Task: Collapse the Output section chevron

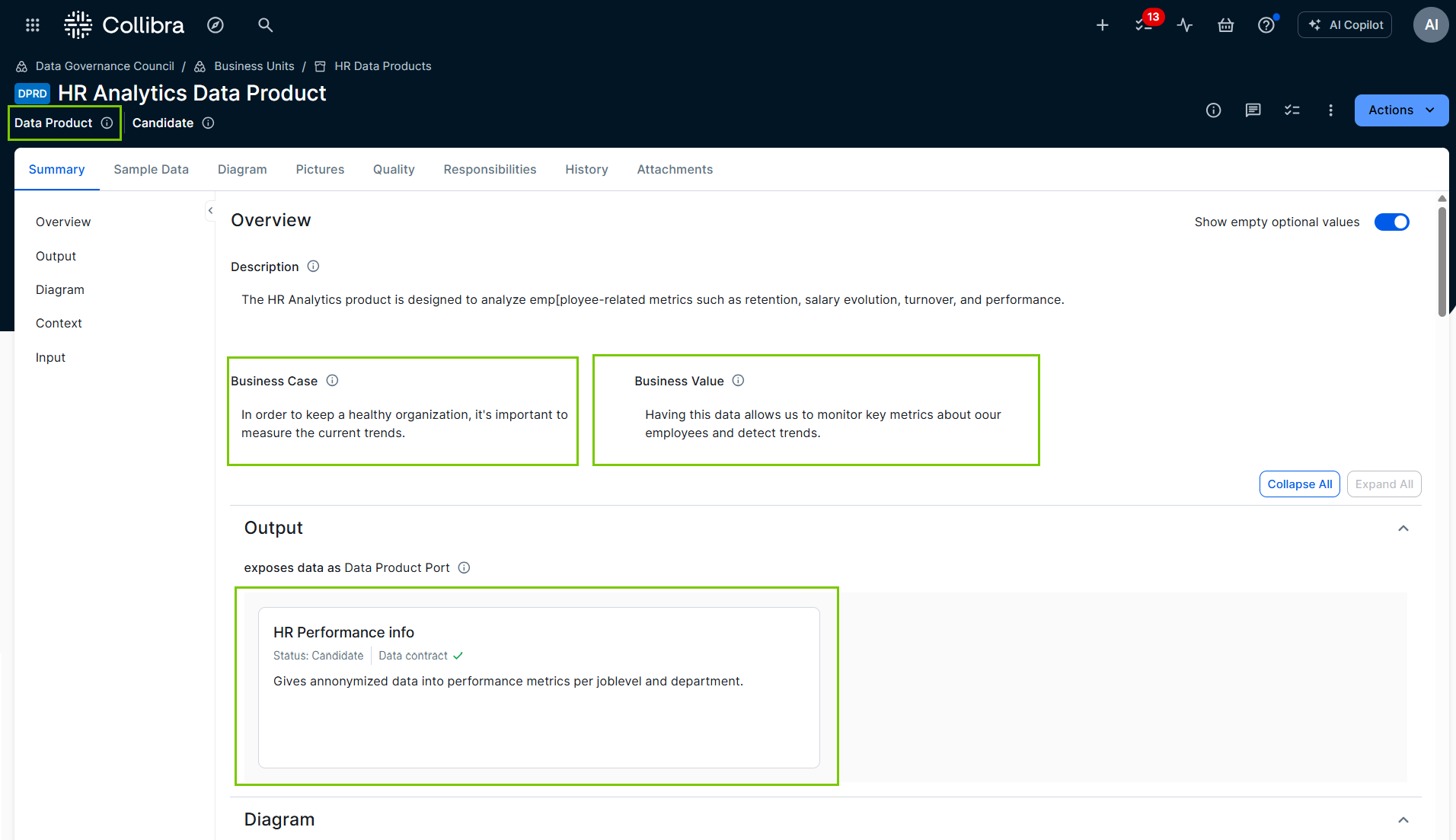Action: 1403,528
